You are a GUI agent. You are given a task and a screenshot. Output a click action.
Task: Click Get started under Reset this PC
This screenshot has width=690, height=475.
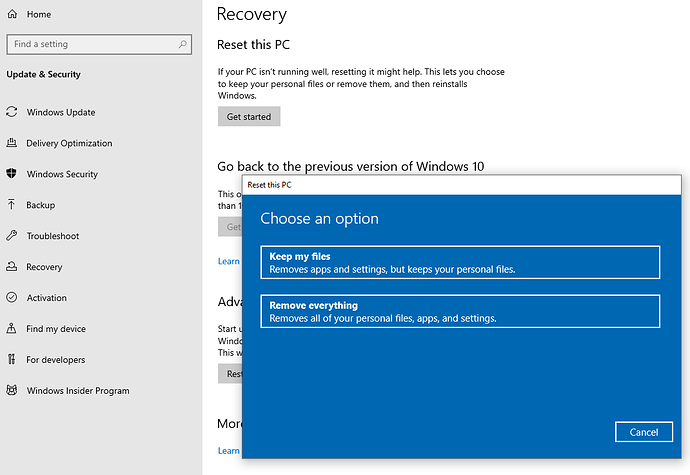coord(249,116)
